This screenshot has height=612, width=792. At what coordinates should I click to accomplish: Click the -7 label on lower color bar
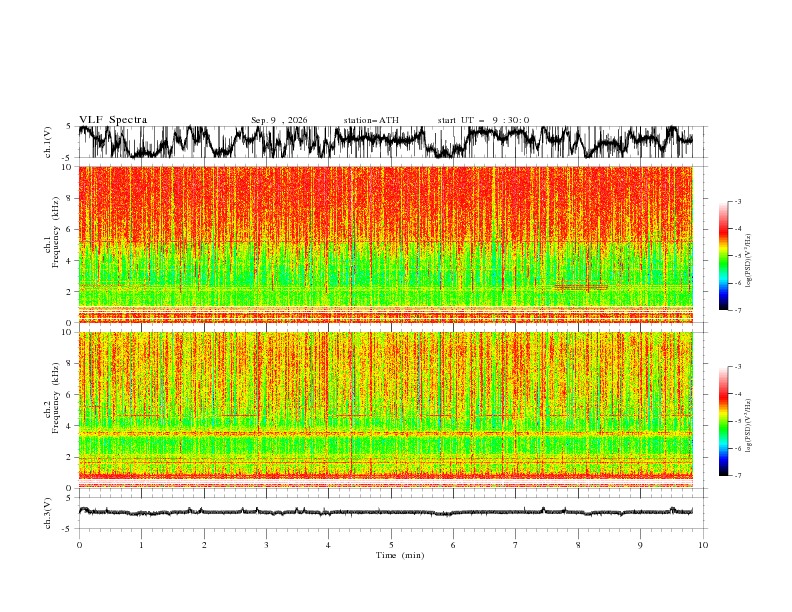point(738,476)
